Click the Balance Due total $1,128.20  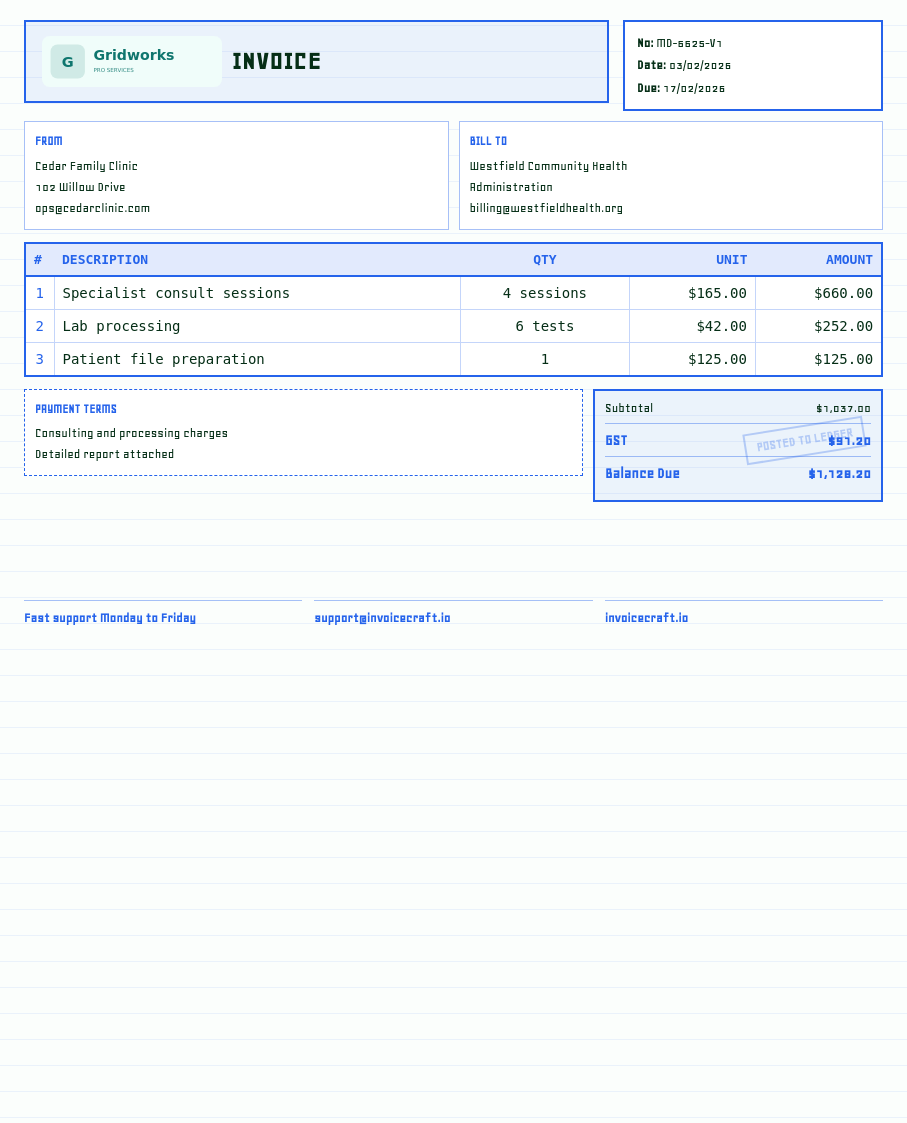[840, 473]
